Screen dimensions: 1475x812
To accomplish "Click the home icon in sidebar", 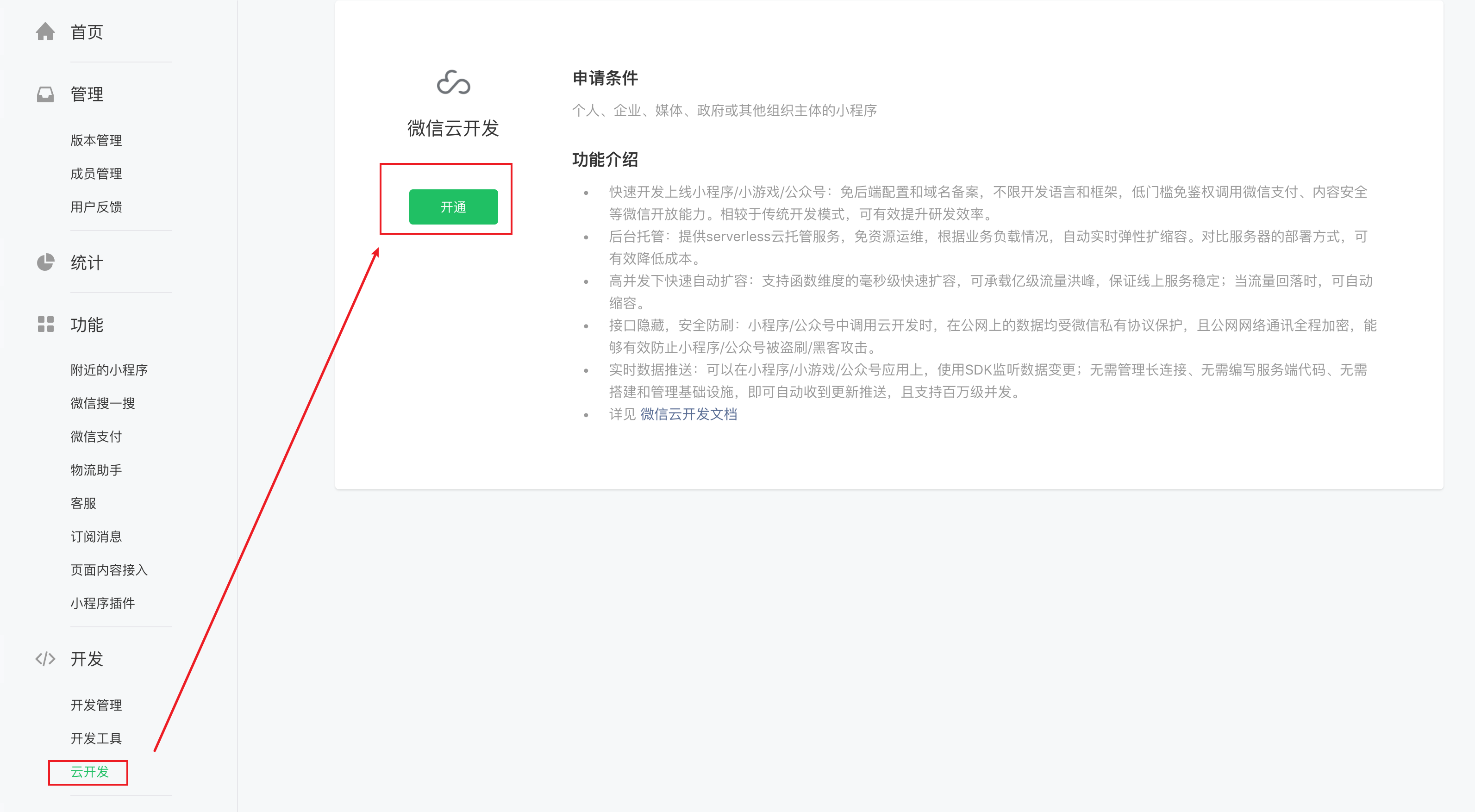I will tap(45, 31).
